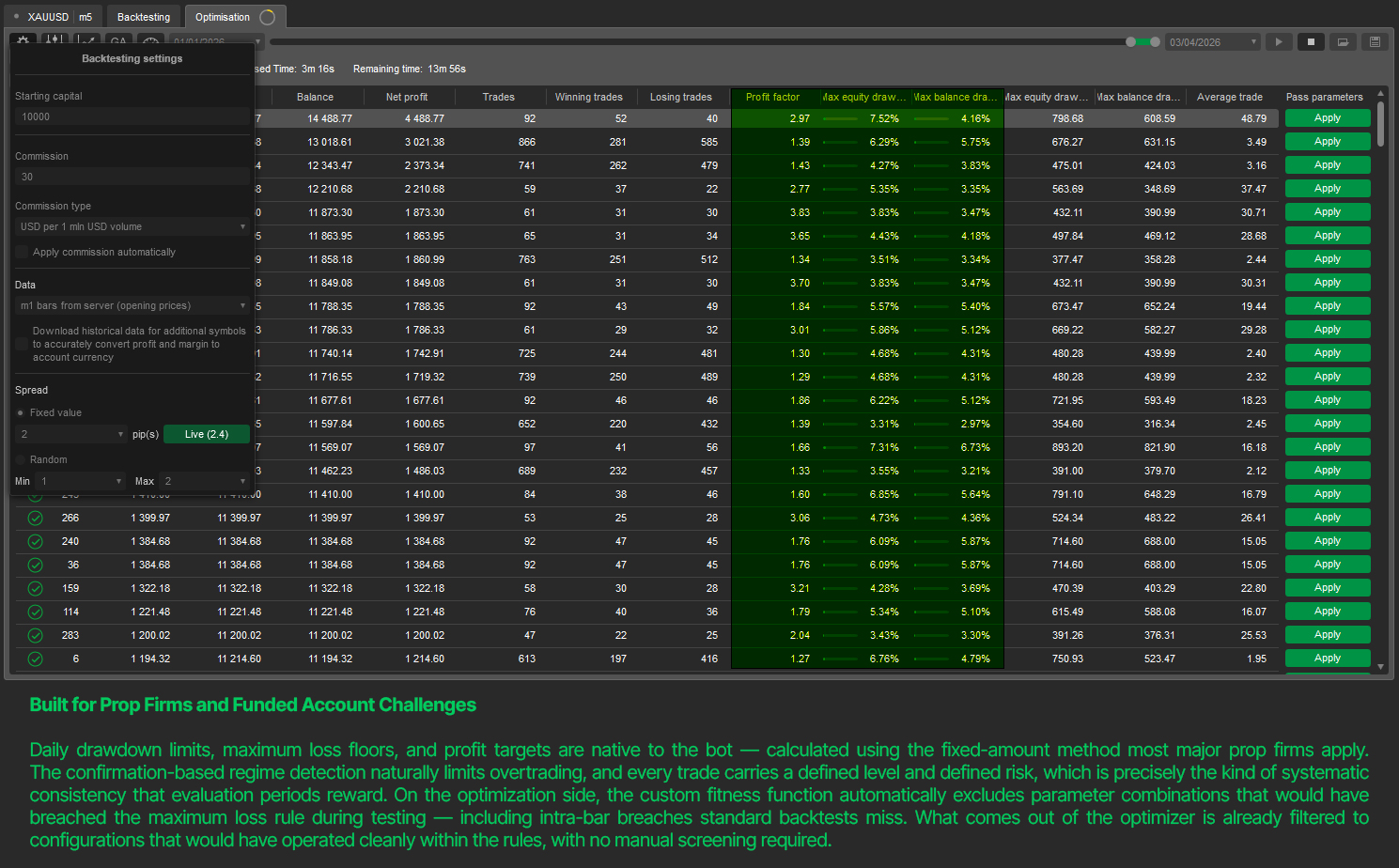
Task: Open a file using the folder icon
Action: pos(1343,41)
